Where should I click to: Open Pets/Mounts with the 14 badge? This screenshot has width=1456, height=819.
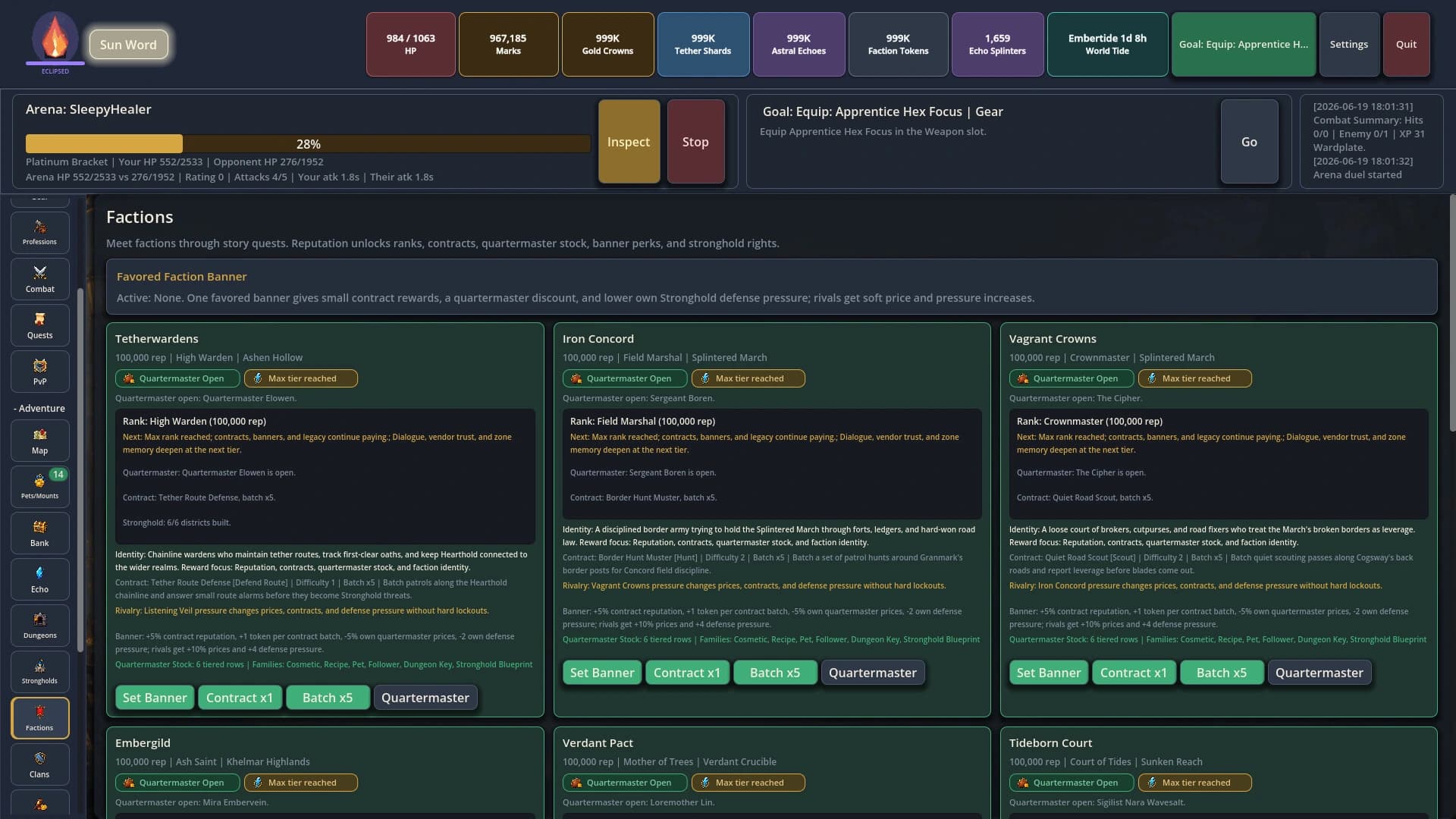(39, 487)
